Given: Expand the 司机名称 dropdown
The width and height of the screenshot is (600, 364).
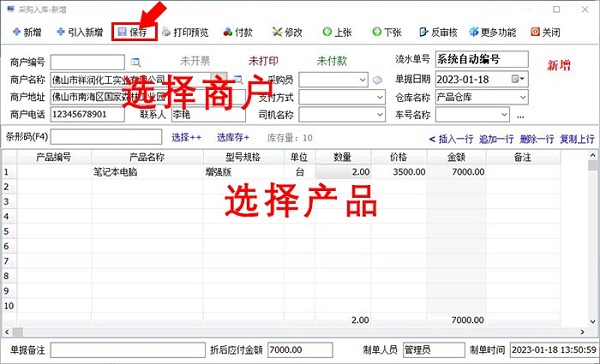Looking at the screenshot, I should pos(380,114).
